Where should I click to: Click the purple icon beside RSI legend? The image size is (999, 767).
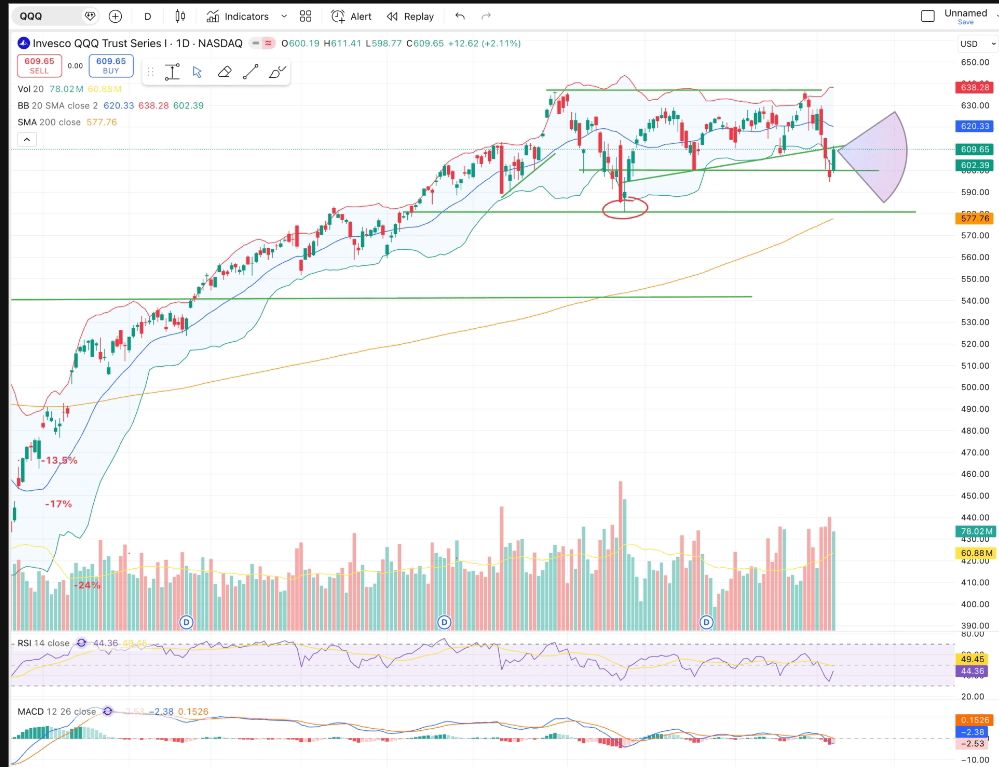coord(82,643)
